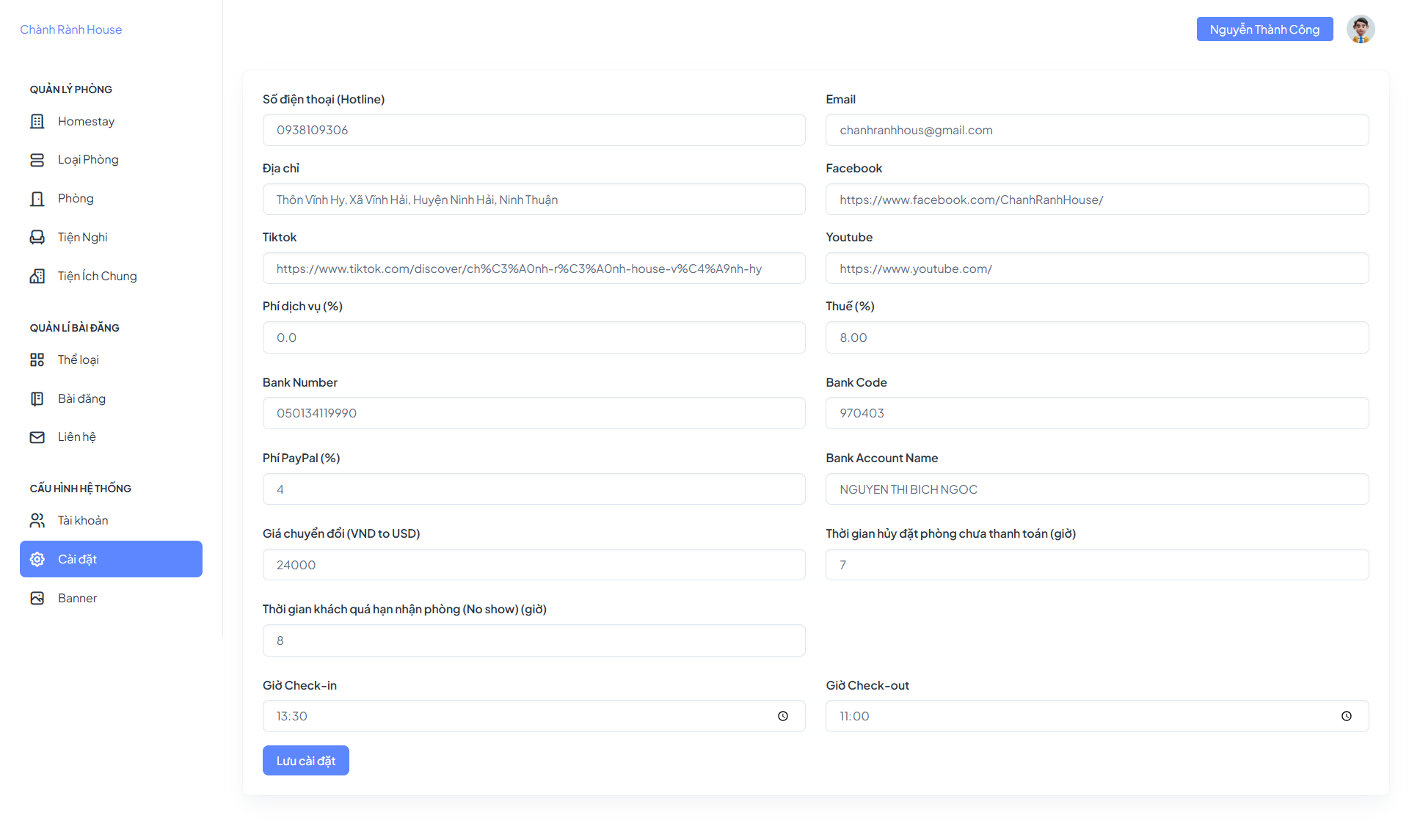Click the Nguyễn Thành Công button
The width and height of the screenshot is (1409, 840).
1264,29
